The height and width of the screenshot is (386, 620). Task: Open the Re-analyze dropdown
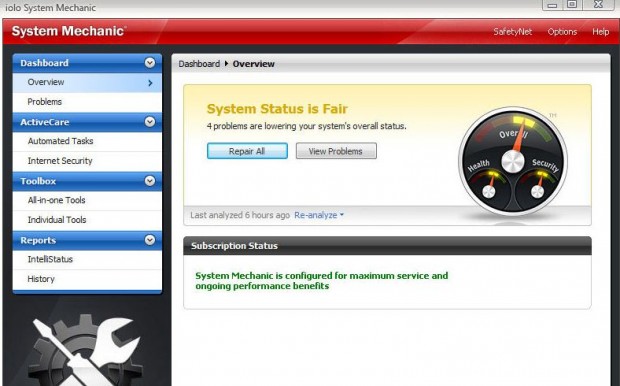pos(319,215)
